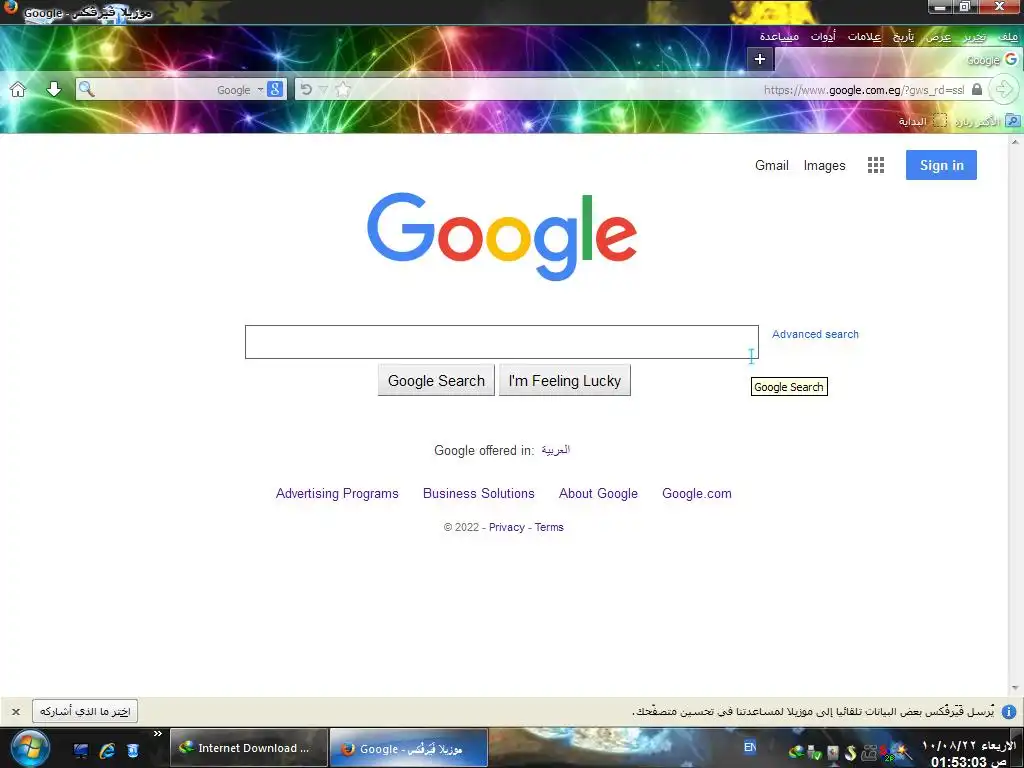The image size is (1024, 768).
Task: Open the search engine dropdown arrow
Action: [260, 89]
